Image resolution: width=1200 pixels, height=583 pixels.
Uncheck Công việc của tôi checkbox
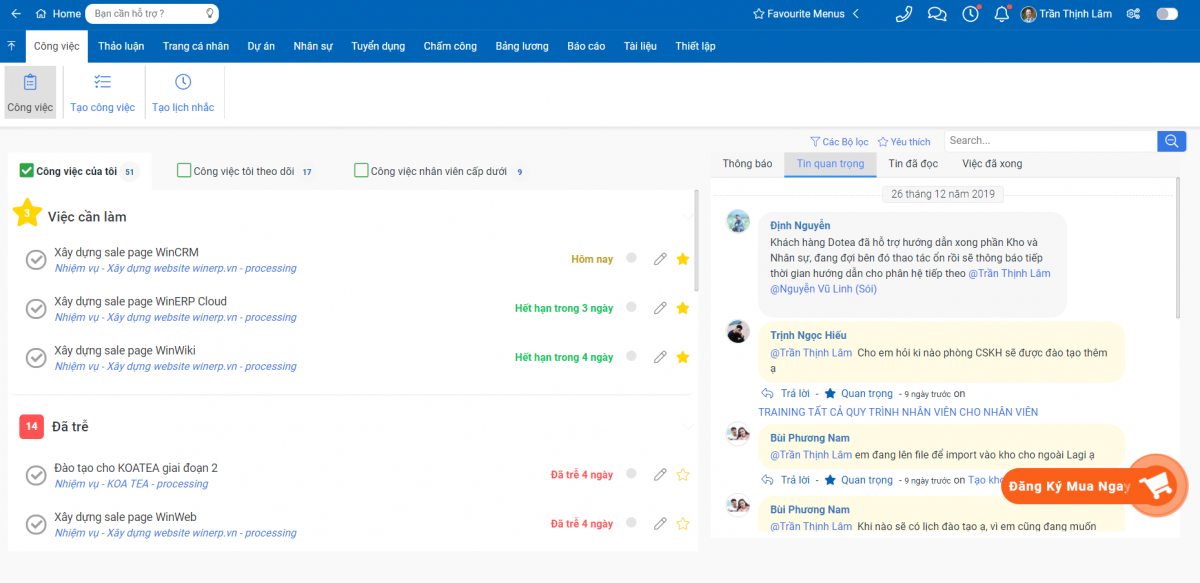(x=27, y=171)
